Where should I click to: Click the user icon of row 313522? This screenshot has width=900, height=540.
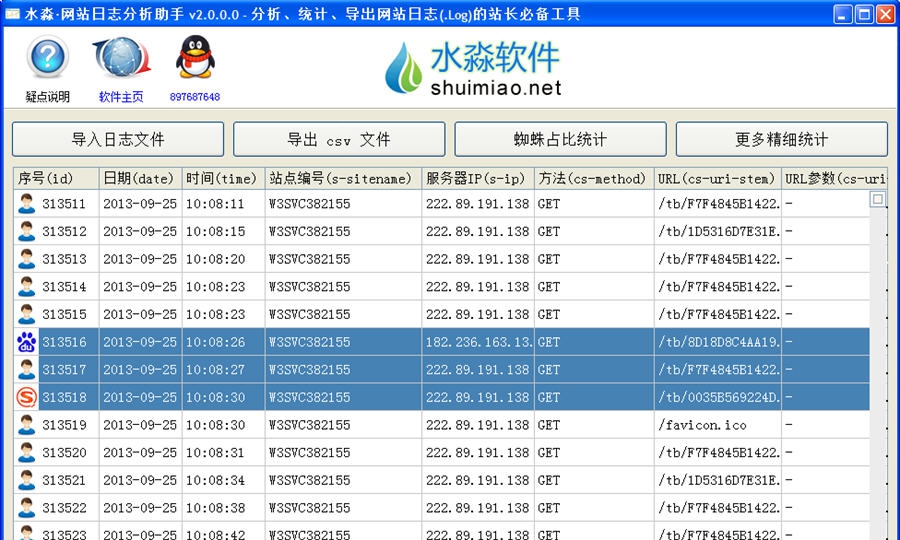coord(26,507)
